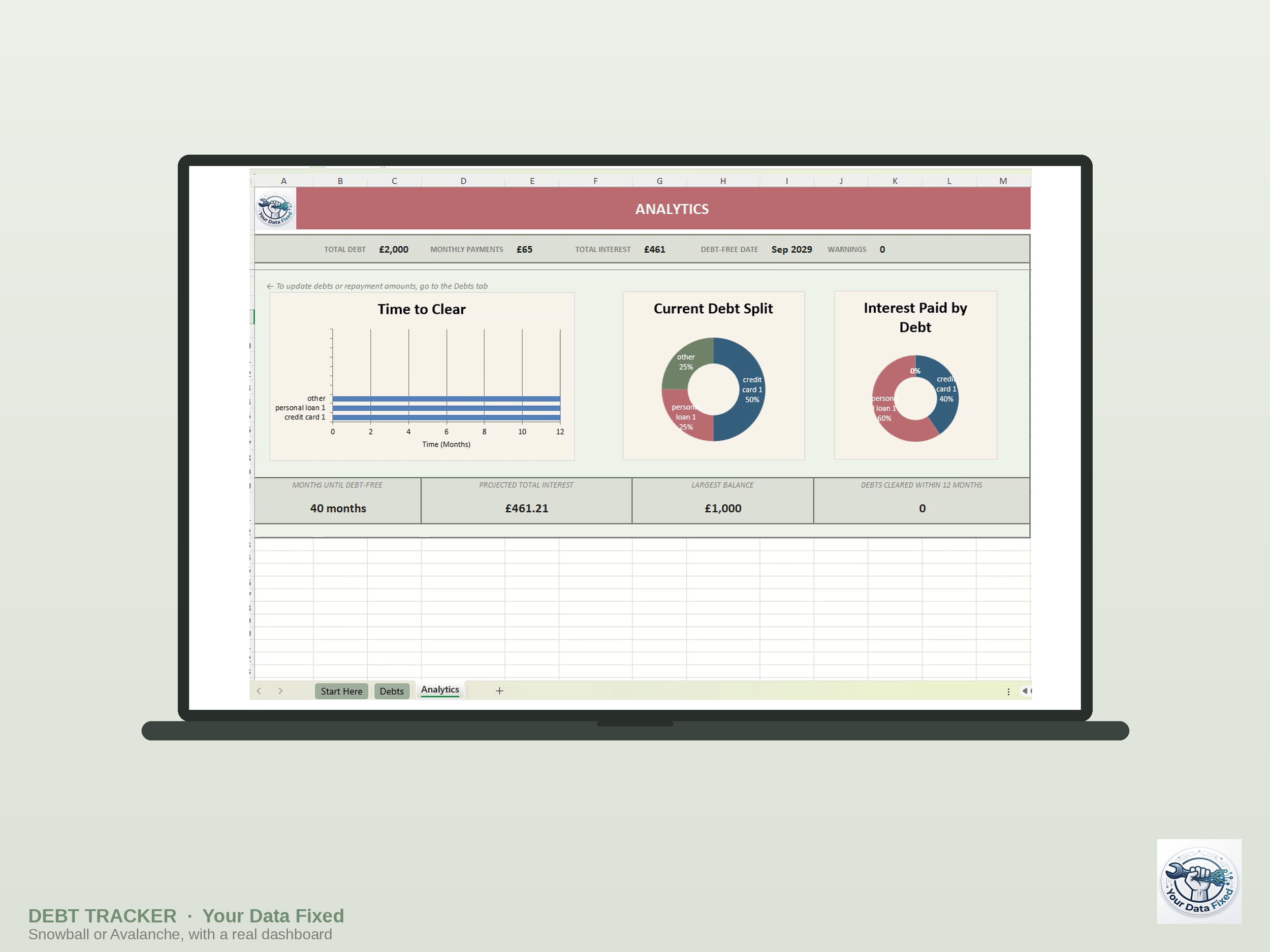Open the three-dot tab bar options
1270x952 pixels.
[x=1008, y=692]
